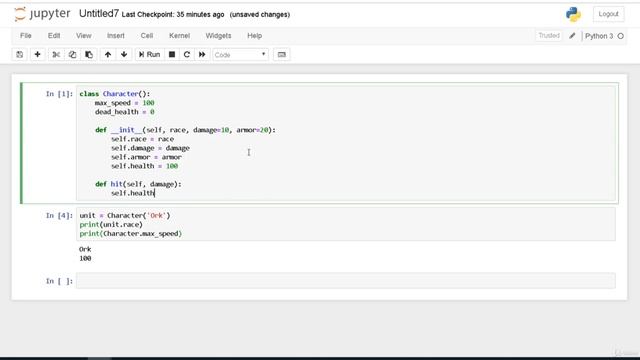Save and checkpoint the notebook

click(x=20, y=54)
